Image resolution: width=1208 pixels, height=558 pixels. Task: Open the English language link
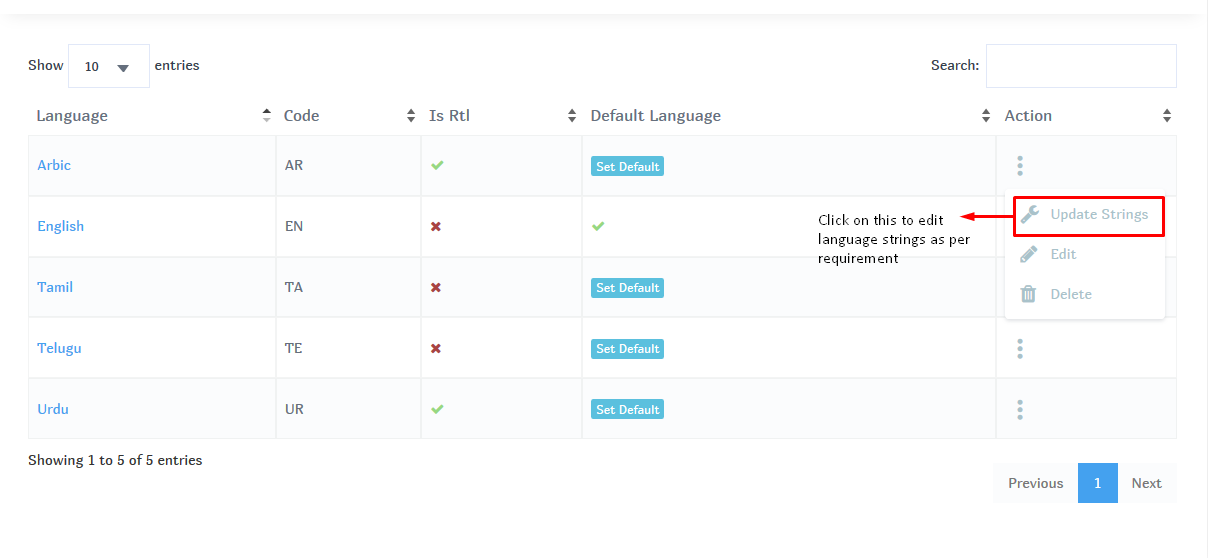click(x=61, y=226)
